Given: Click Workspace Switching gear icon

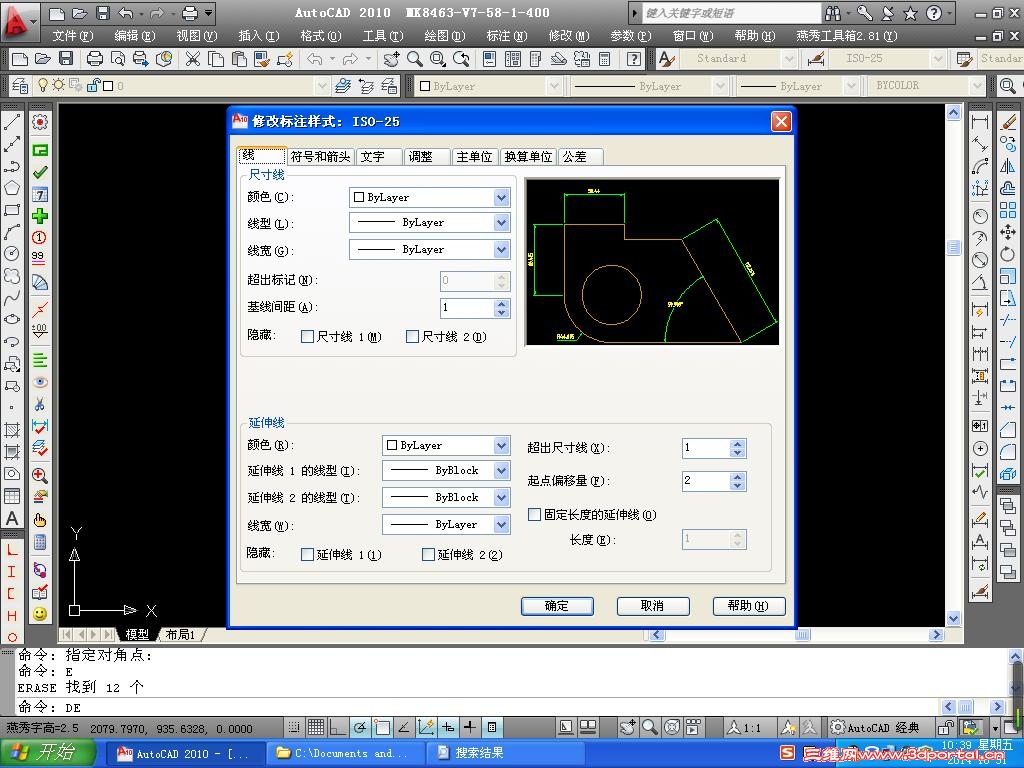Looking at the screenshot, I should click(838, 727).
